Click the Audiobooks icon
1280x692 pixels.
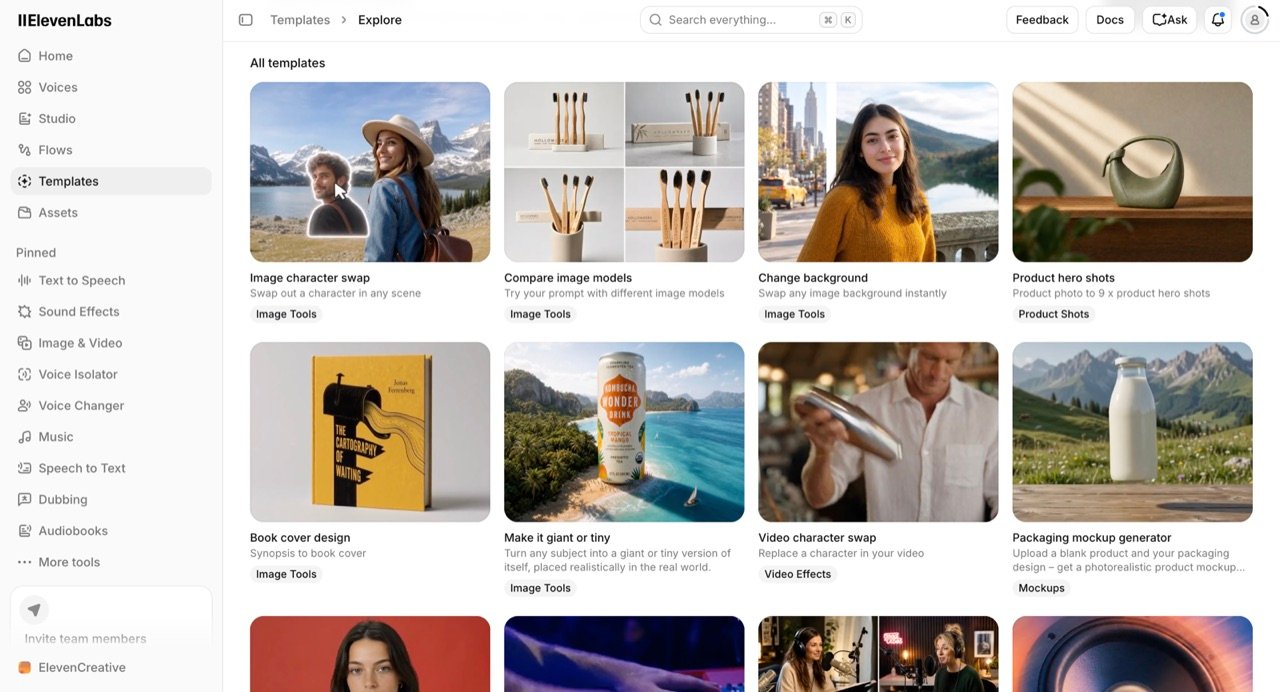[x=25, y=531]
